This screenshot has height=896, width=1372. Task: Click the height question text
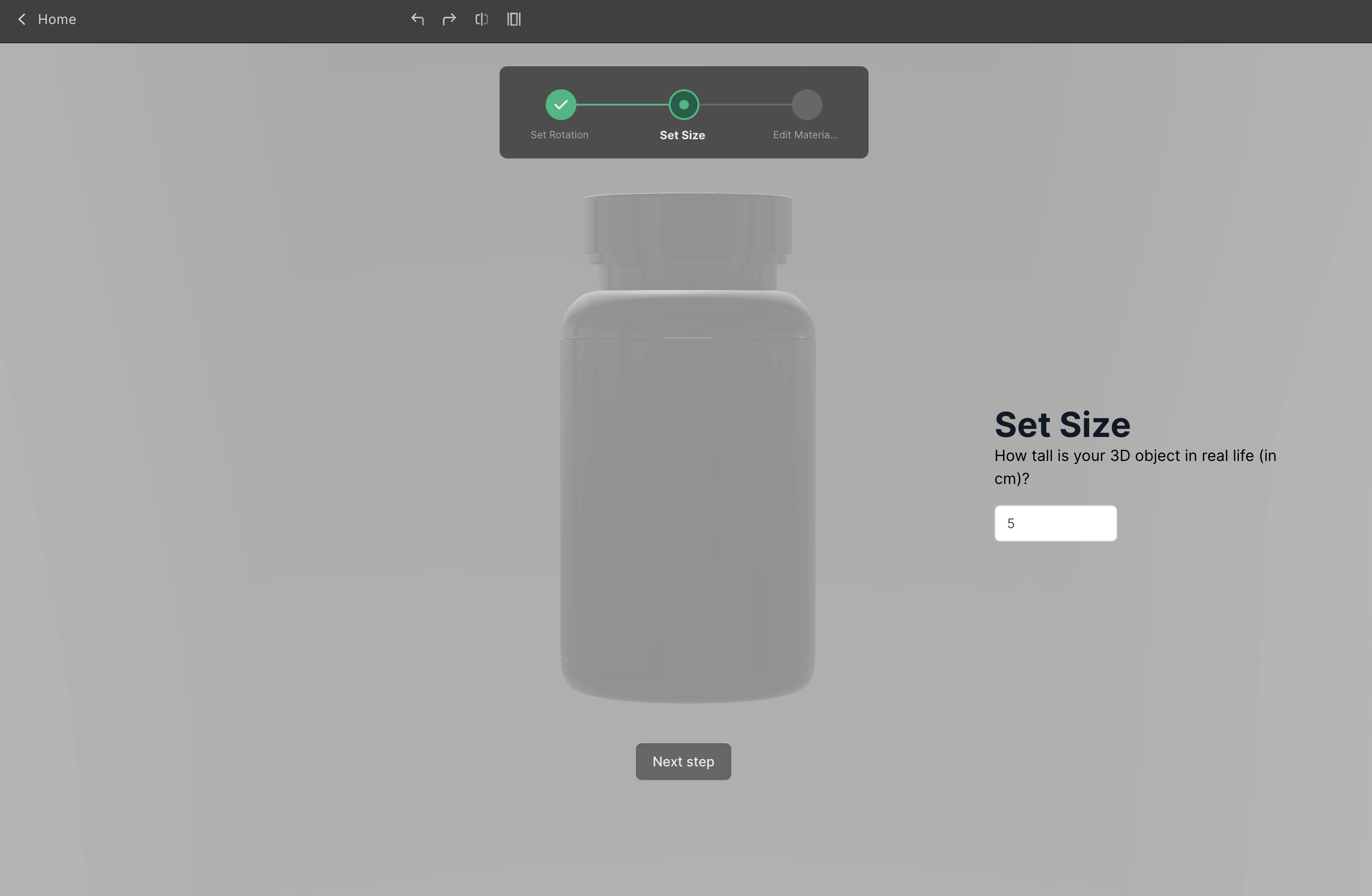tap(1135, 467)
